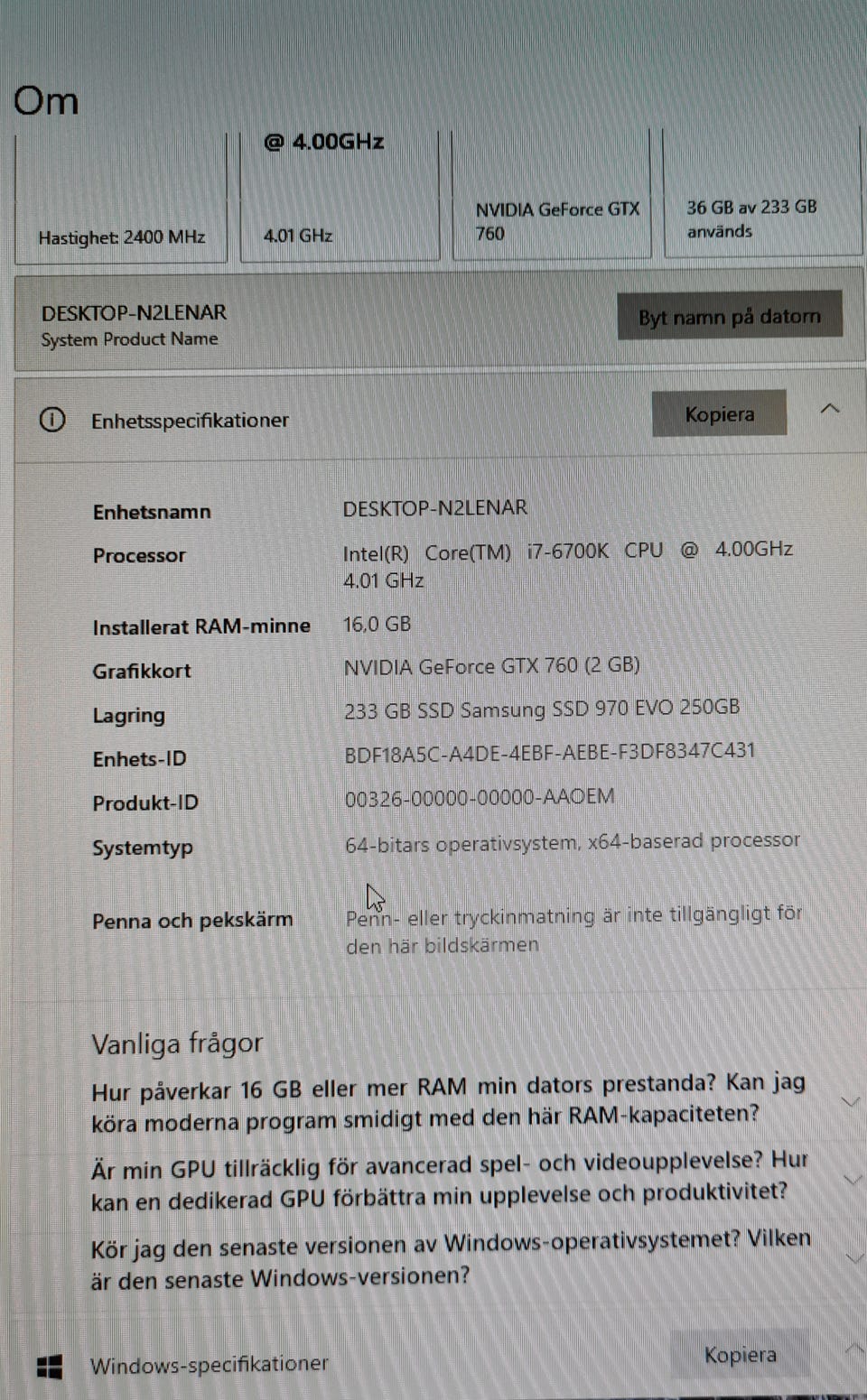Collapse the Enhetsspecifikationer section chevron

[830, 409]
